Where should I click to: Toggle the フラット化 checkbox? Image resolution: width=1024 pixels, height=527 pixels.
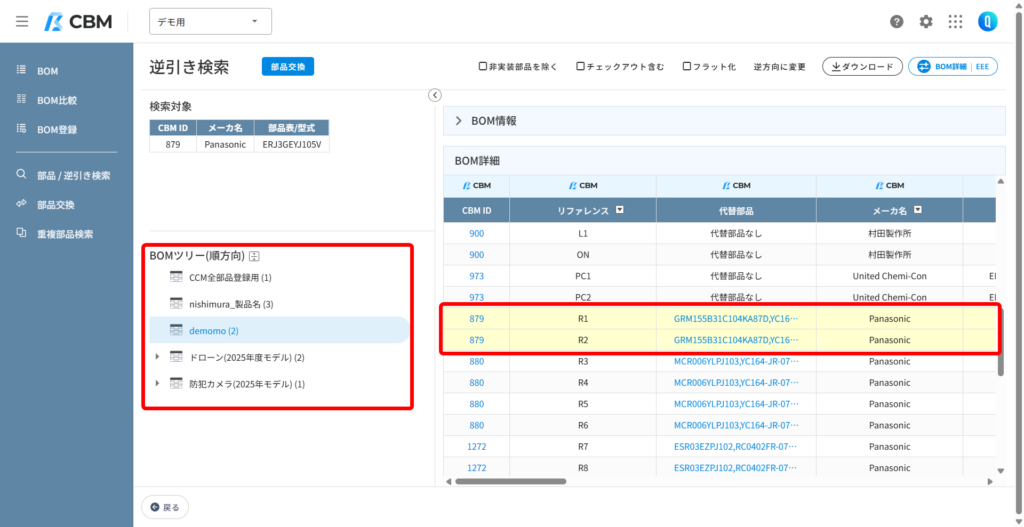point(686,67)
